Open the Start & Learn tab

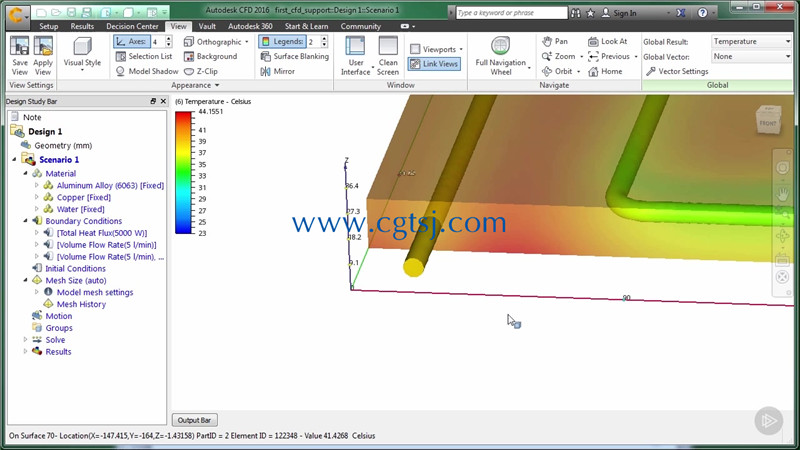(306, 26)
